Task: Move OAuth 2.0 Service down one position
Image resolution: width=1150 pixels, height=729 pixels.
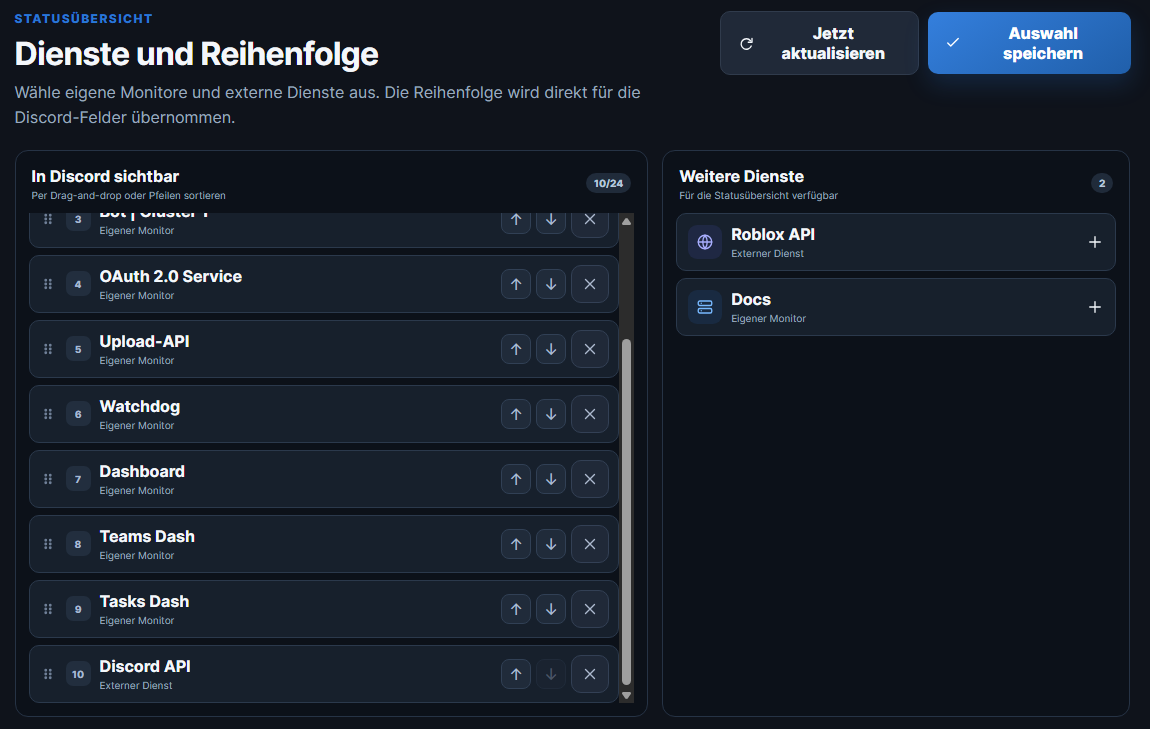Action: tap(551, 284)
